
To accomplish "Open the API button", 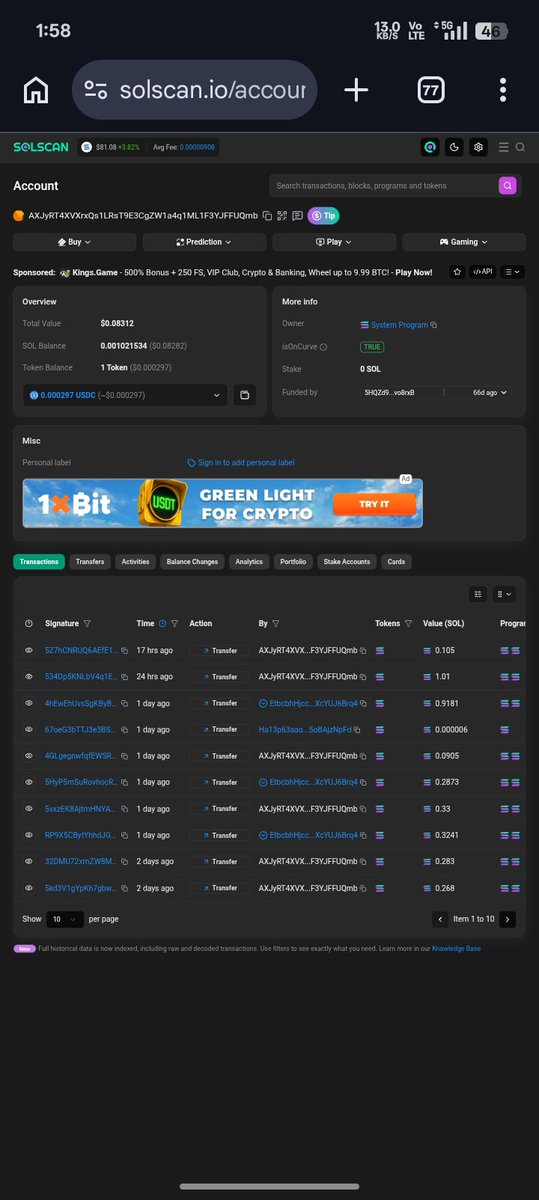I will (x=483, y=271).
